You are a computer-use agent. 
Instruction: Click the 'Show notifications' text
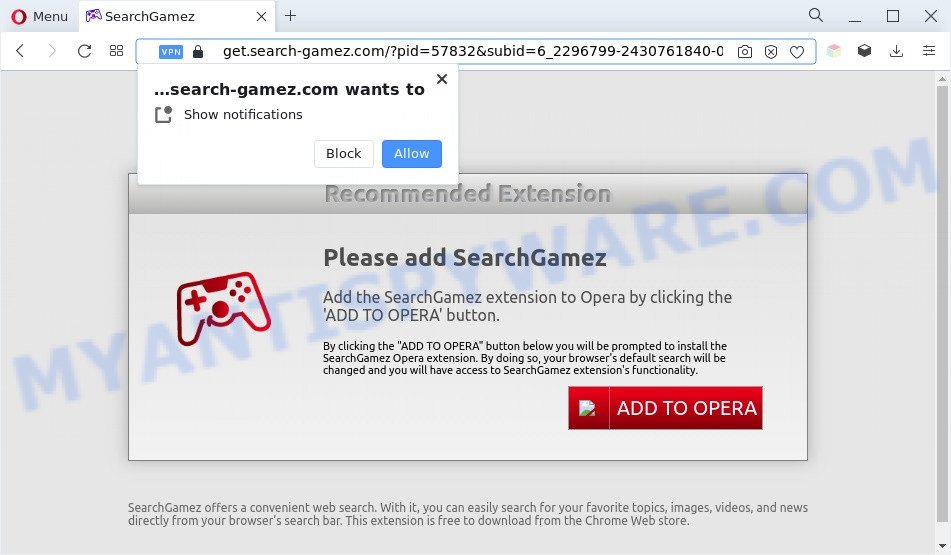tap(243, 115)
